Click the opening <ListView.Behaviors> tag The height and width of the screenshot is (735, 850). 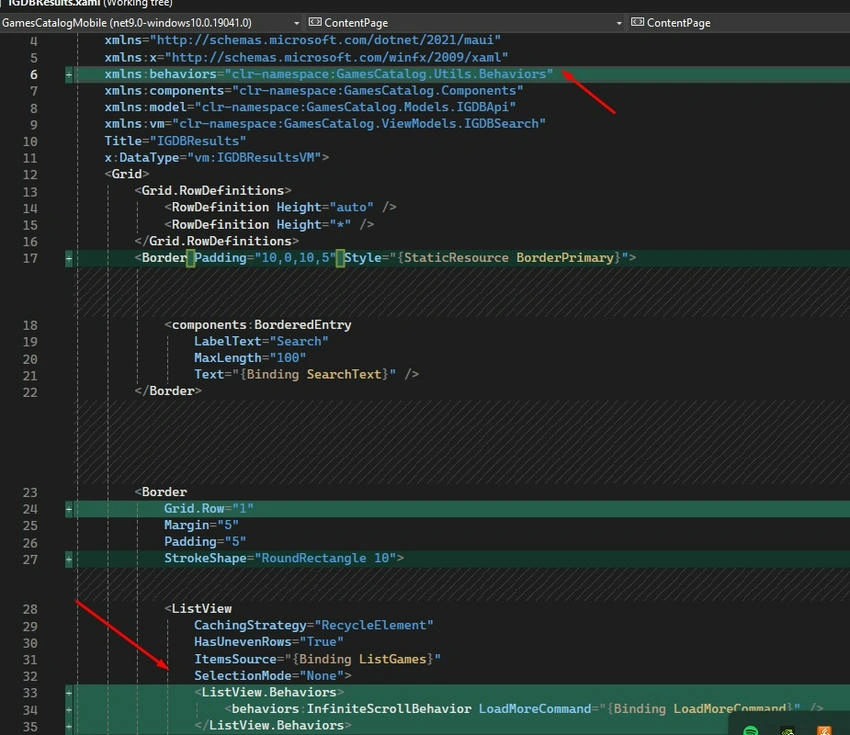(x=269, y=693)
